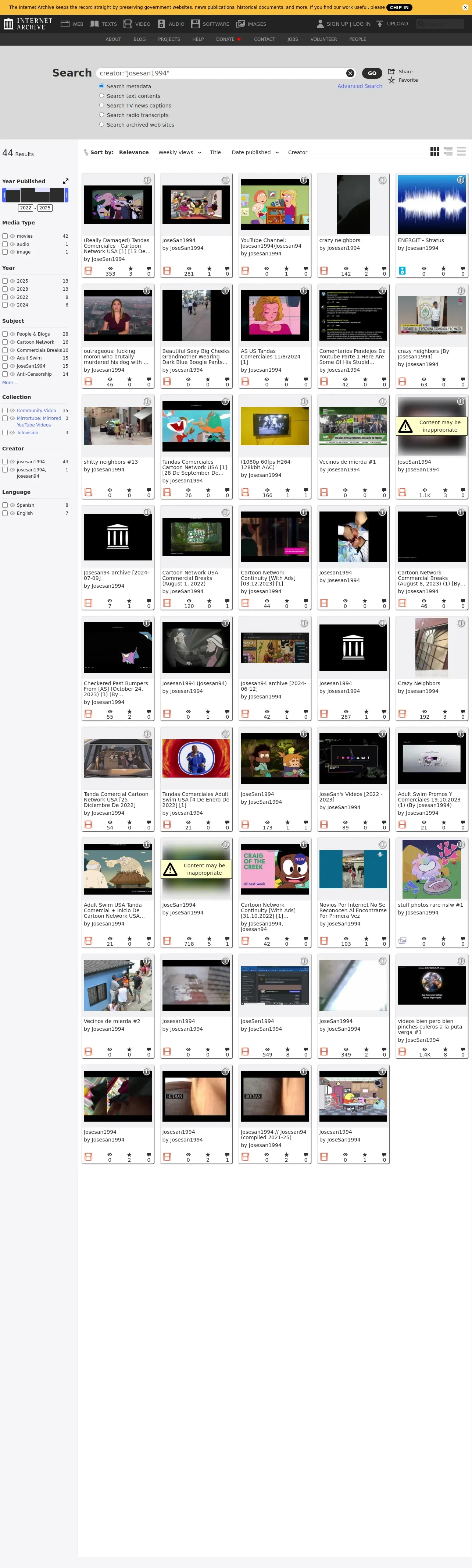Select the Search metadata radio option
This screenshot has width=472, height=1568.
[x=101, y=86]
